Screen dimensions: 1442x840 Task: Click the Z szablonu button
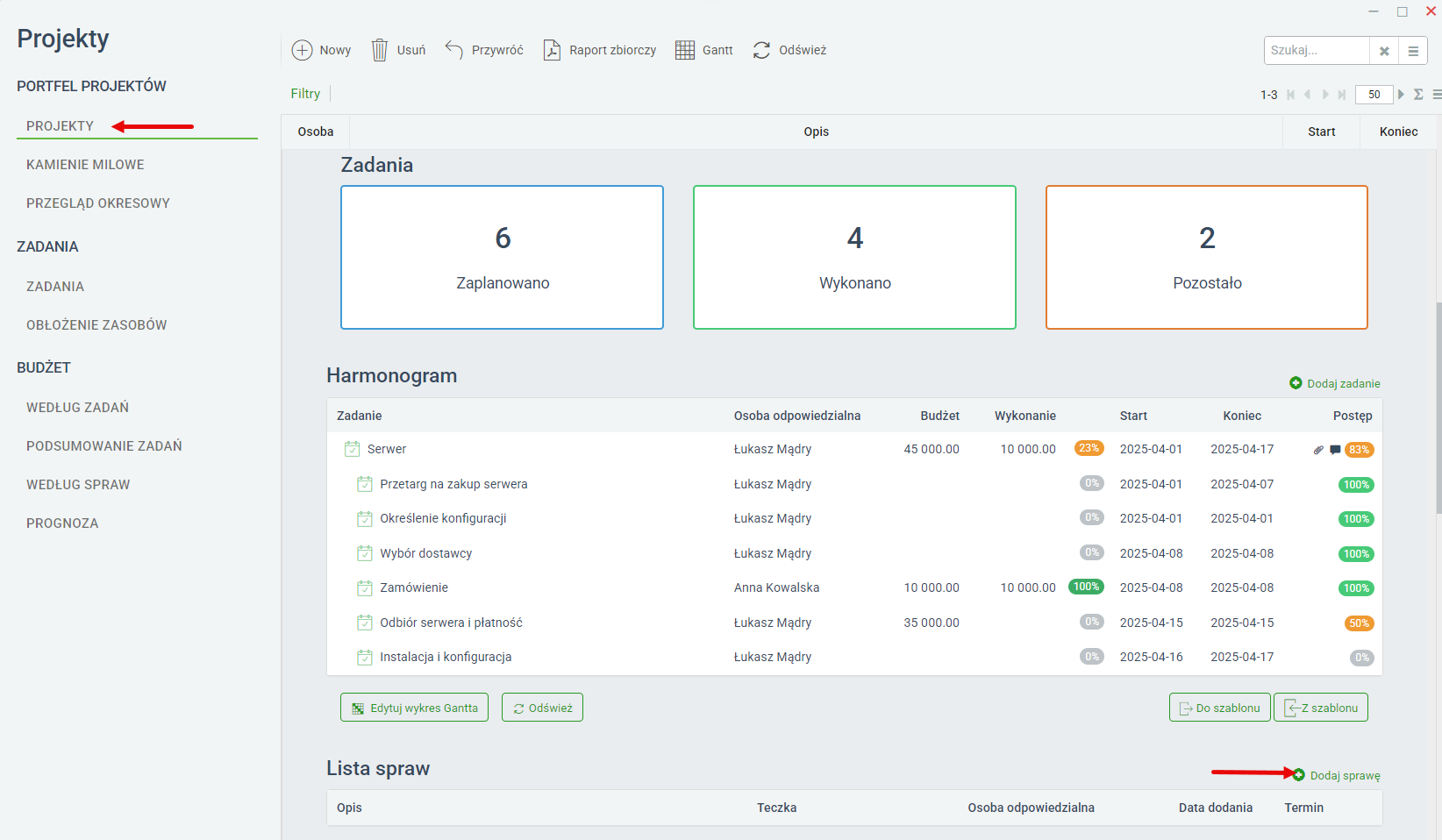1321,708
